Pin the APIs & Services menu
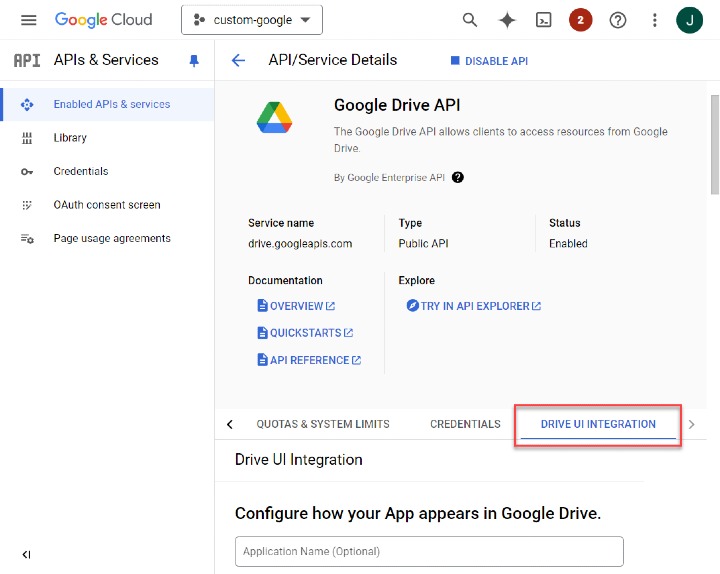The image size is (720, 574). pyautogui.click(x=194, y=61)
